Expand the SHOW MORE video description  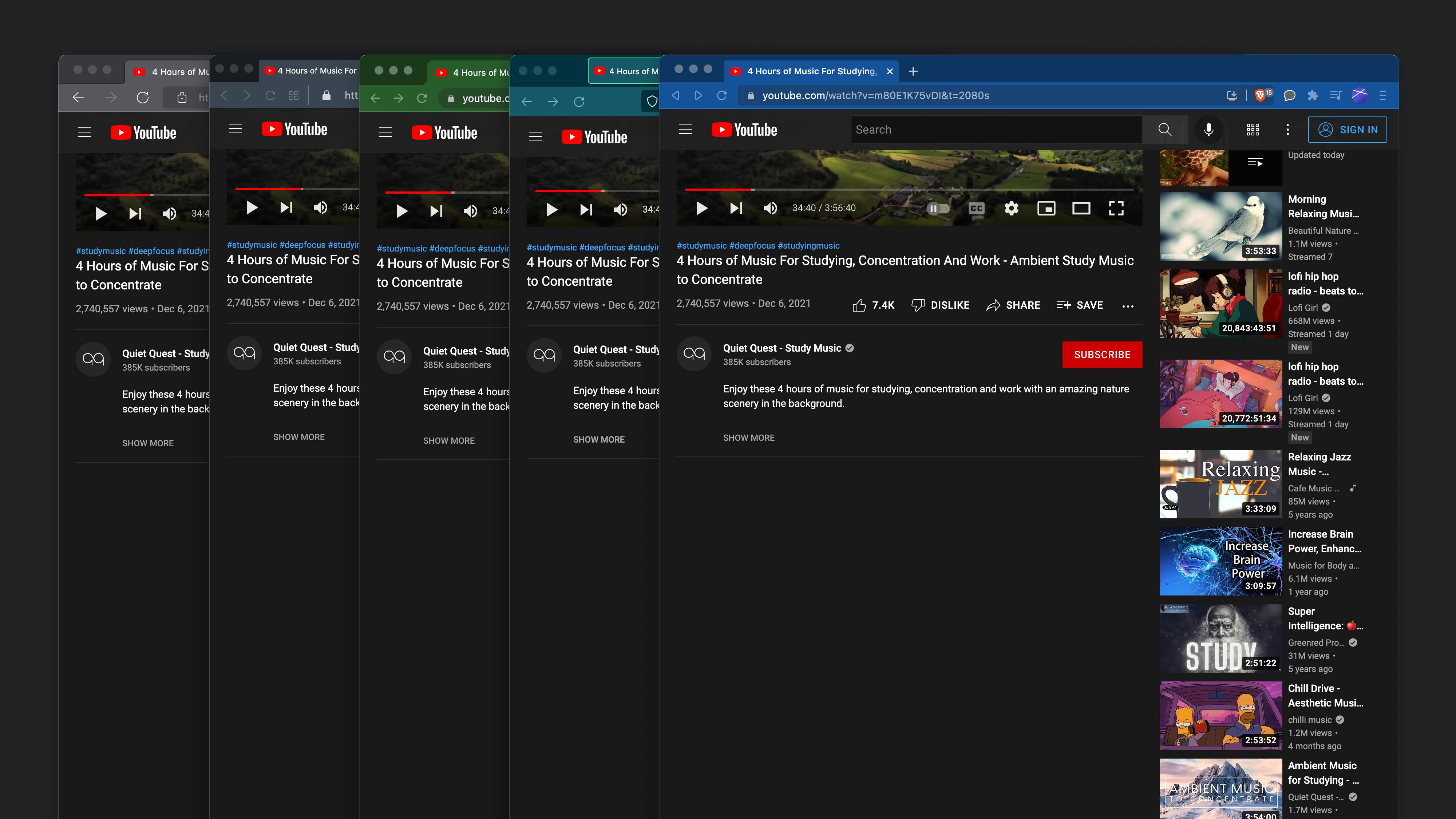(748, 437)
